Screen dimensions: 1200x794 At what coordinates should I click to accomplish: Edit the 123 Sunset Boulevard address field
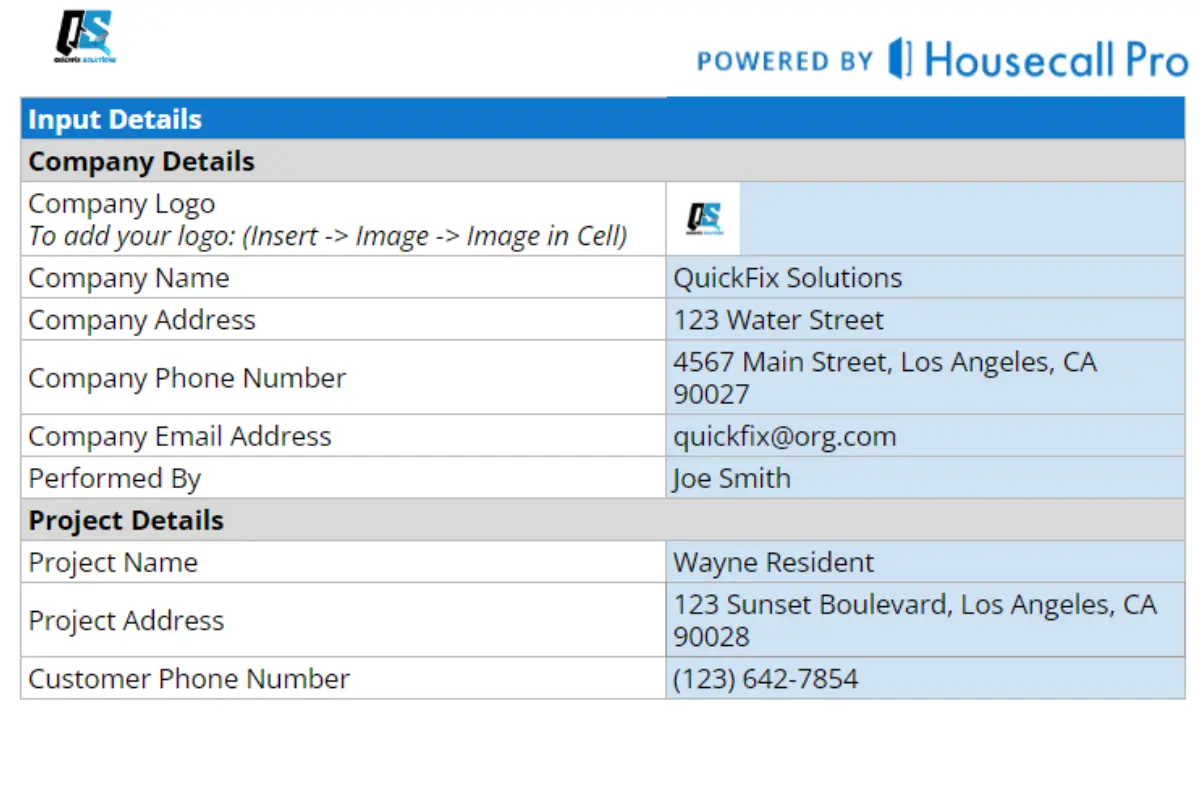click(925, 620)
